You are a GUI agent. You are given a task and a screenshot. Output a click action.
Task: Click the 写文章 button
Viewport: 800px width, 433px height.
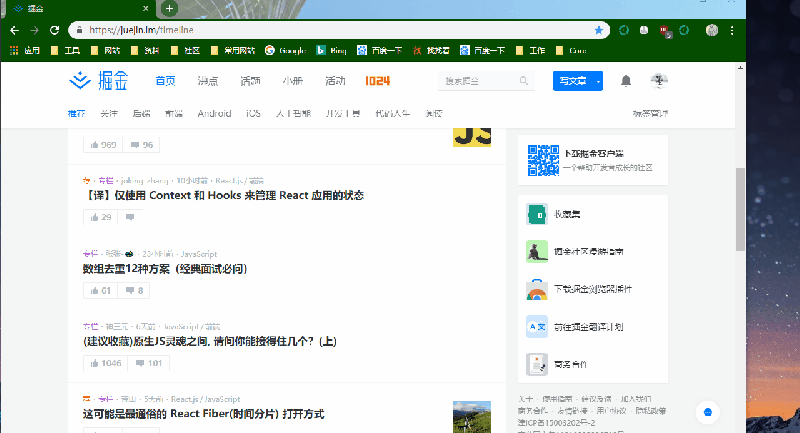point(572,81)
